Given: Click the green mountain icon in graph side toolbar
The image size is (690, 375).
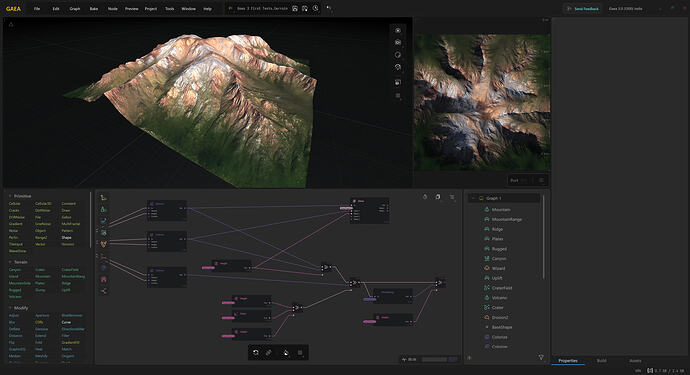Looking at the screenshot, I should point(103,209).
